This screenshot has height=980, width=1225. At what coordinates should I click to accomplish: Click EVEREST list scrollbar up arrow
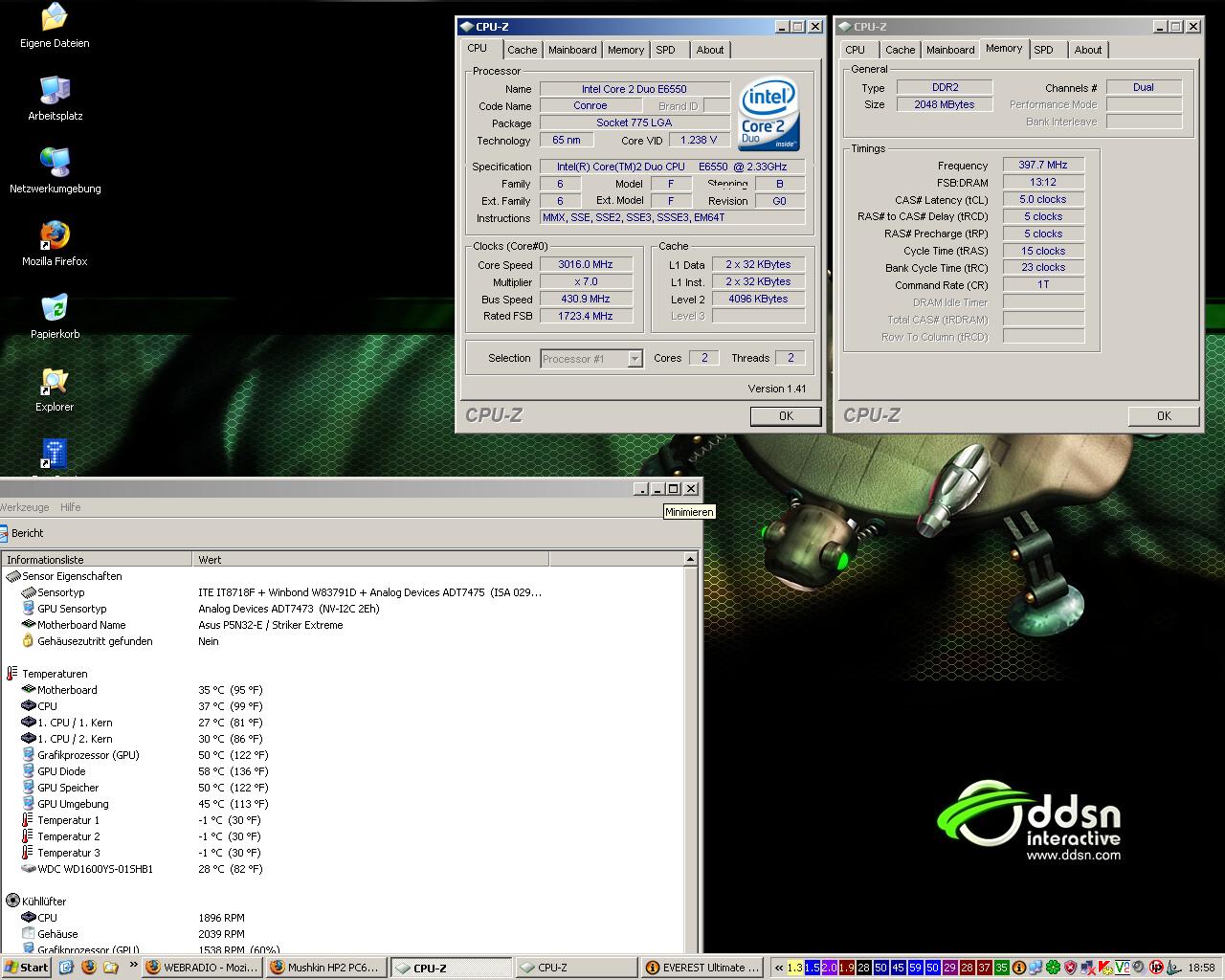click(x=690, y=559)
